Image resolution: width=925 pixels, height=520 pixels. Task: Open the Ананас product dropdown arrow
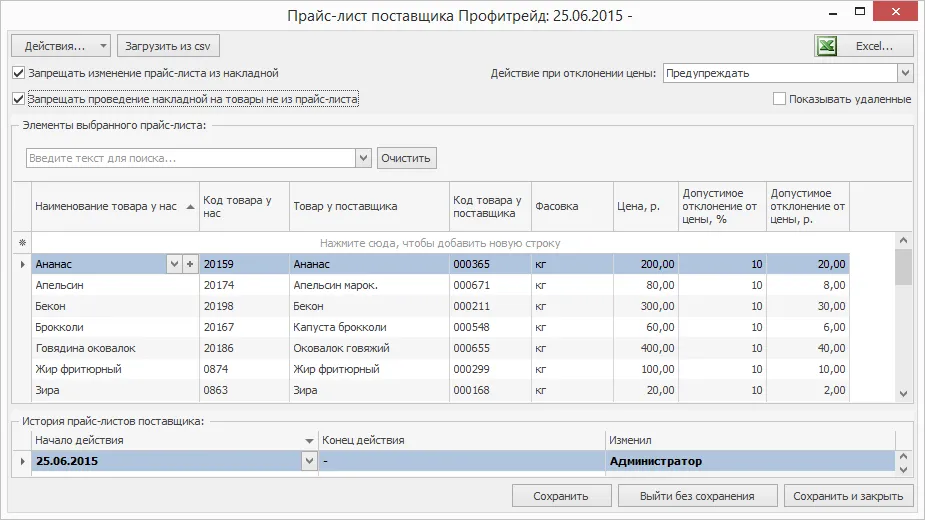point(174,264)
